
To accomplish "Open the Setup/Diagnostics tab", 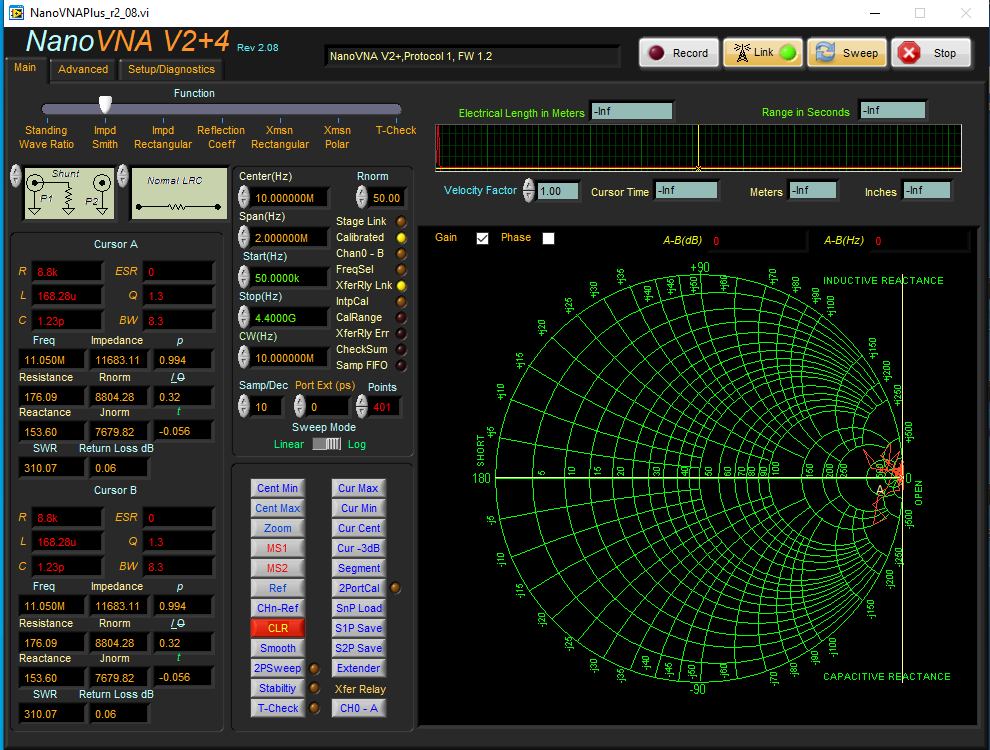I will pyautogui.click(x=171, y=69).
